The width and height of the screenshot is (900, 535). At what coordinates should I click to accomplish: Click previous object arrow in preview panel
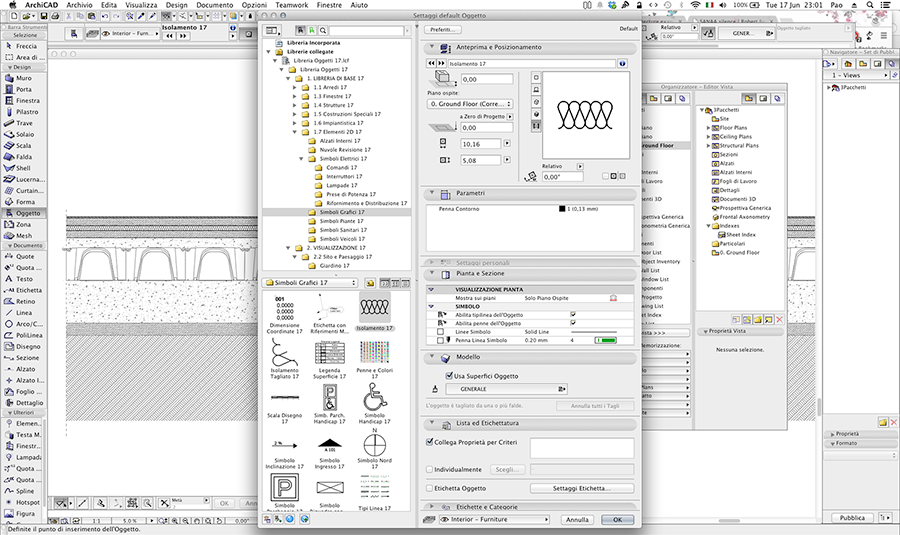[431, 64]
